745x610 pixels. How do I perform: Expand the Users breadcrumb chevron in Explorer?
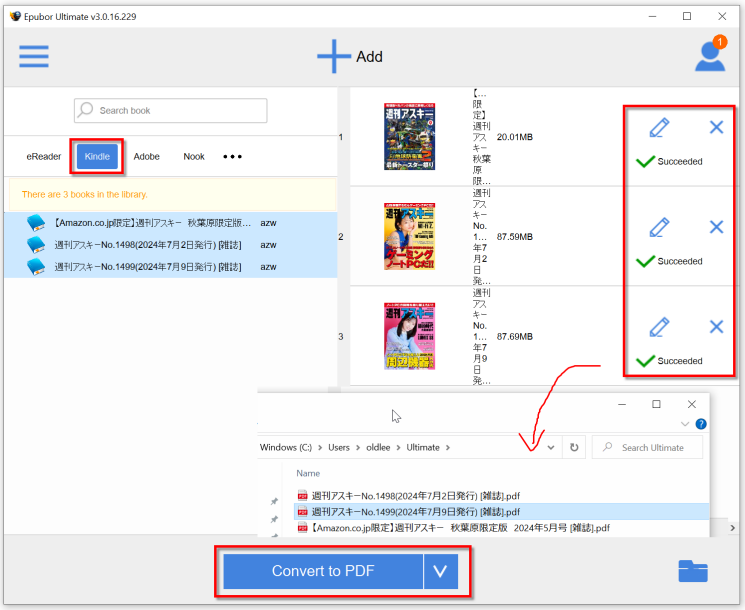click(x=358, y=448)
